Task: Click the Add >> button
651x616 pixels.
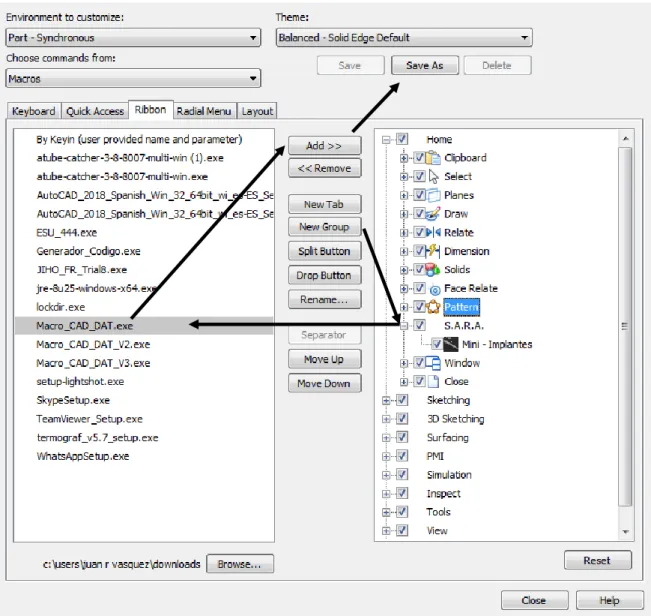Action: pyautogui.click(x=324, y=146)
